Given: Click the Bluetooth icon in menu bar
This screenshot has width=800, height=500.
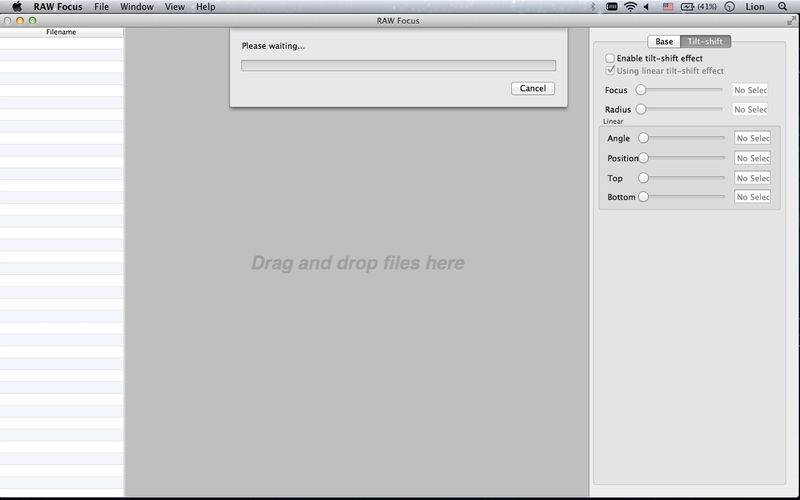Looking at the screenshot, I should coord(593,7).
